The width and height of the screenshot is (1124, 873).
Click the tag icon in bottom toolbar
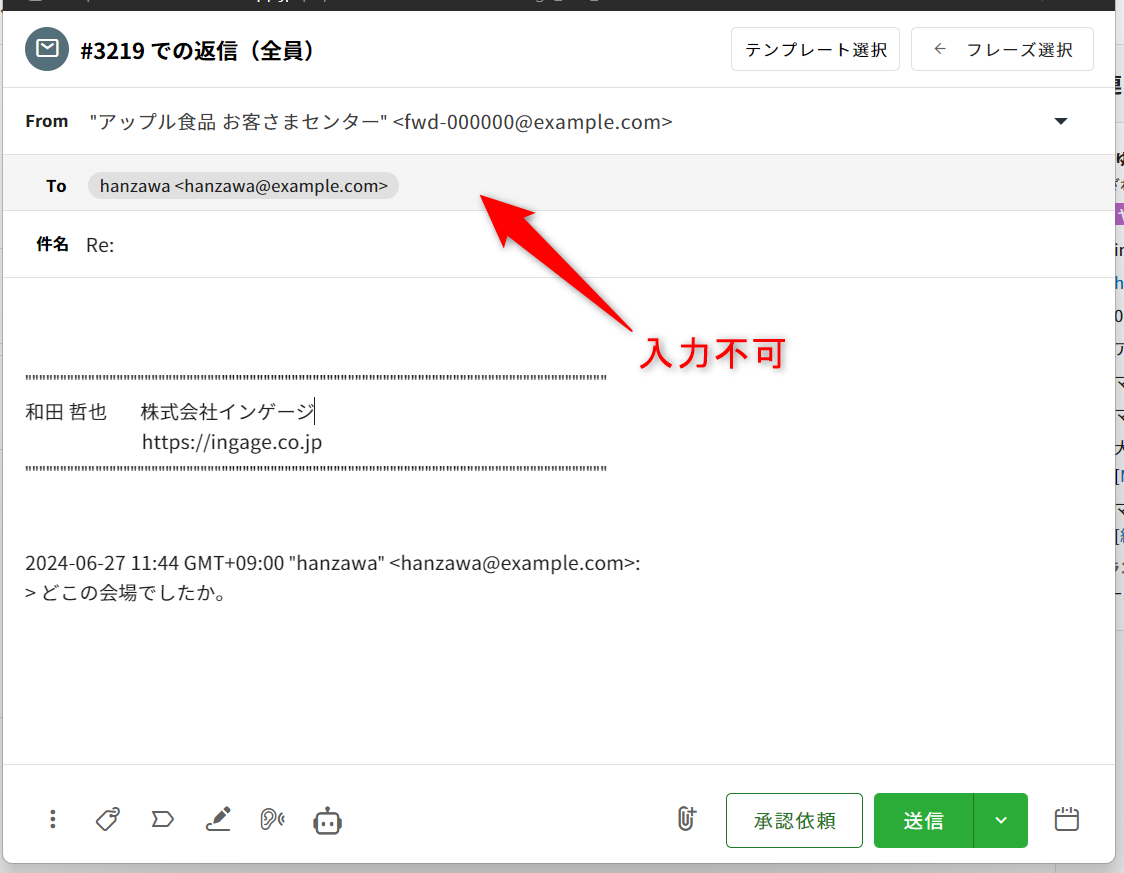tap(108, 820)
